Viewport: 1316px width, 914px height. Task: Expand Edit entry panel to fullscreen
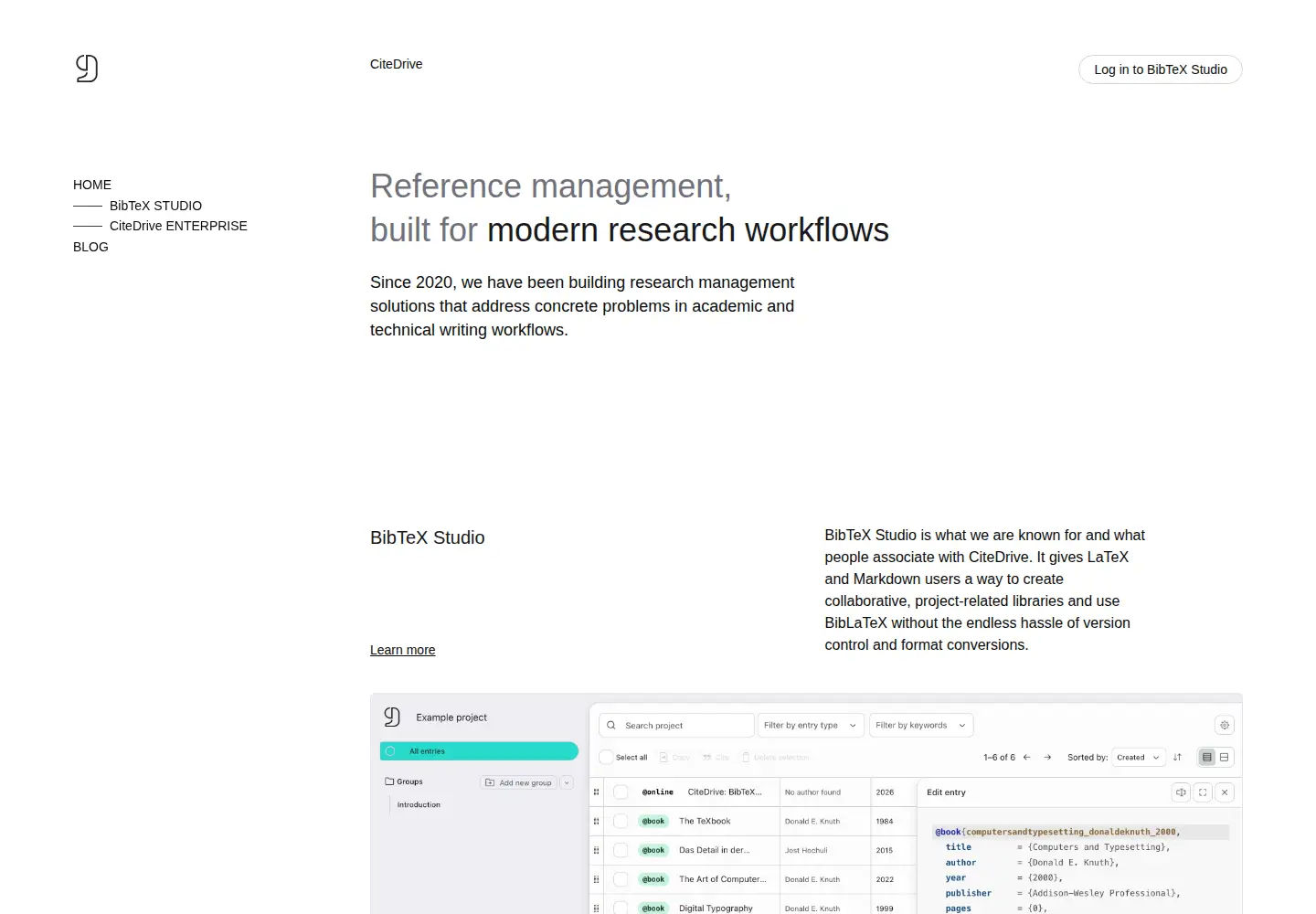1203,792
